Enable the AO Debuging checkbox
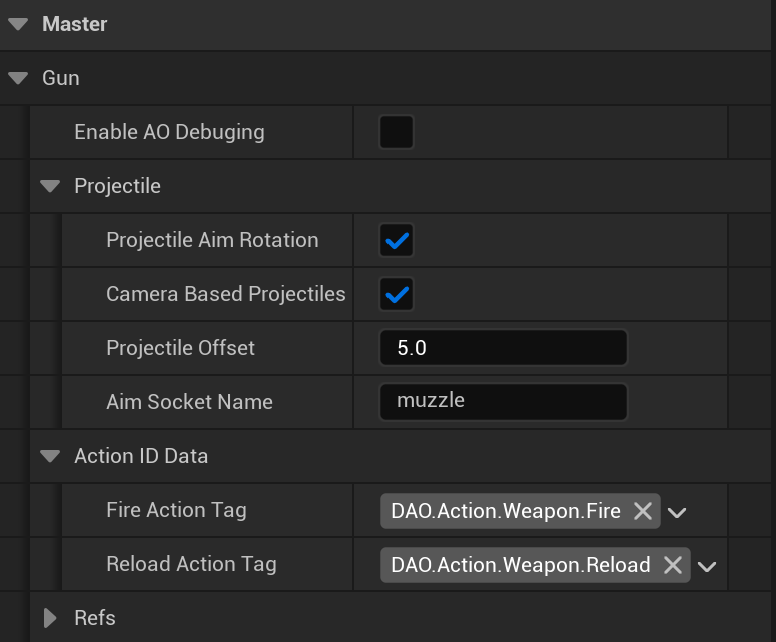The image size is (776, 642). tap(396, 132)
